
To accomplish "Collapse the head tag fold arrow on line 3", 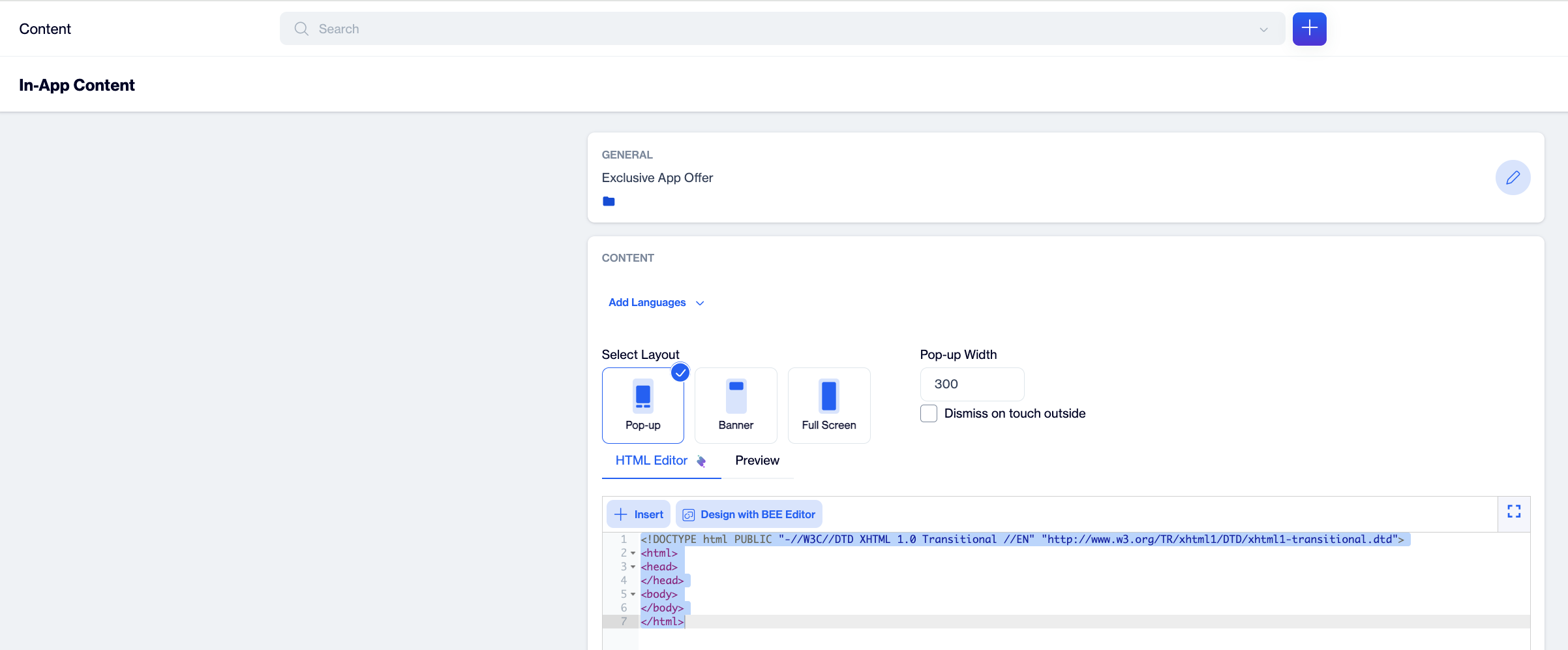I will coord(633,567).
